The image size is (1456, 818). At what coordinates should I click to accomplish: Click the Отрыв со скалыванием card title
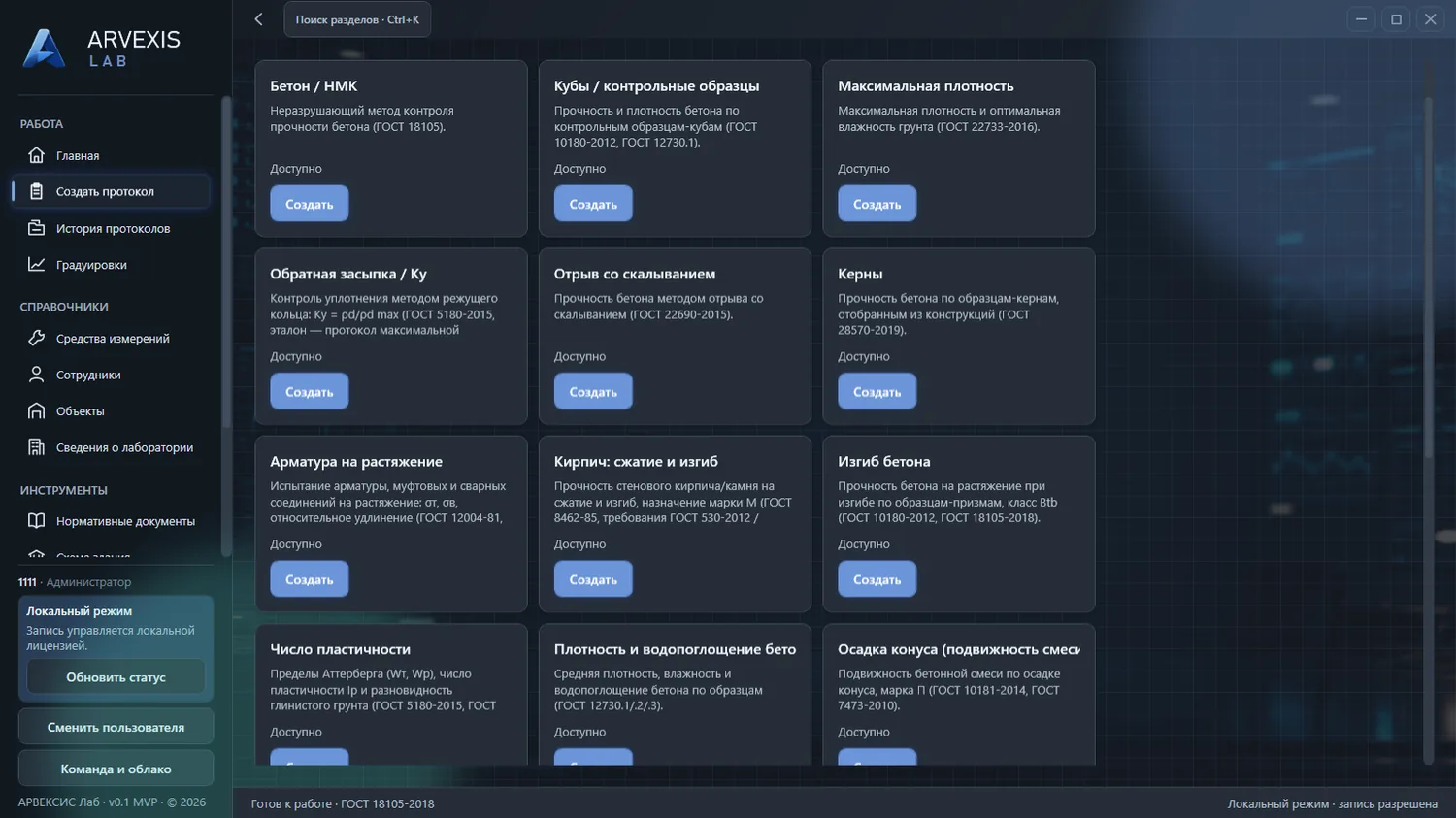(x=635, y=274)
